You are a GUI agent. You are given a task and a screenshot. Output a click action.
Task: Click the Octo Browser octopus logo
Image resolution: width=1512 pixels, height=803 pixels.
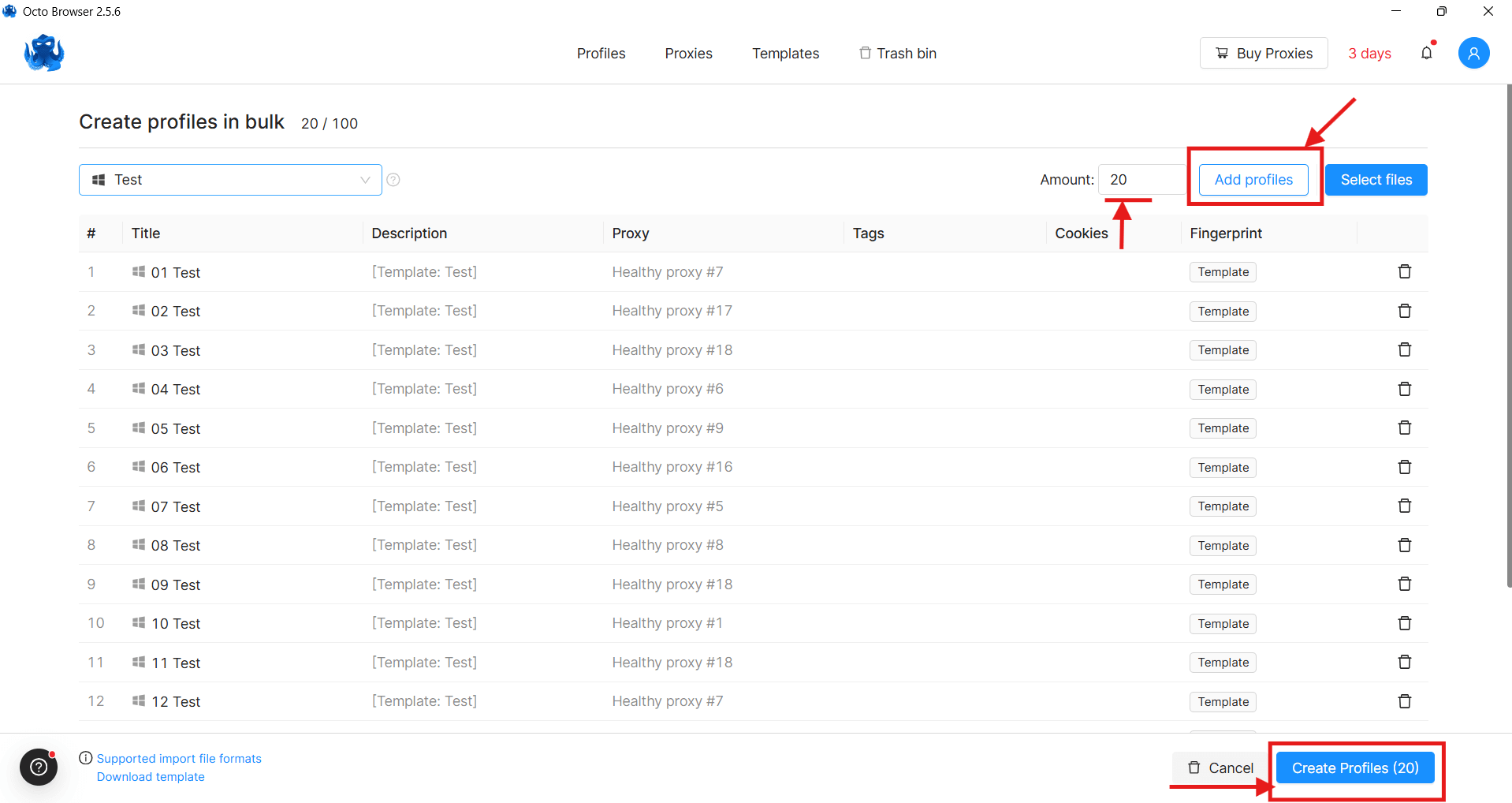point(44,53)
